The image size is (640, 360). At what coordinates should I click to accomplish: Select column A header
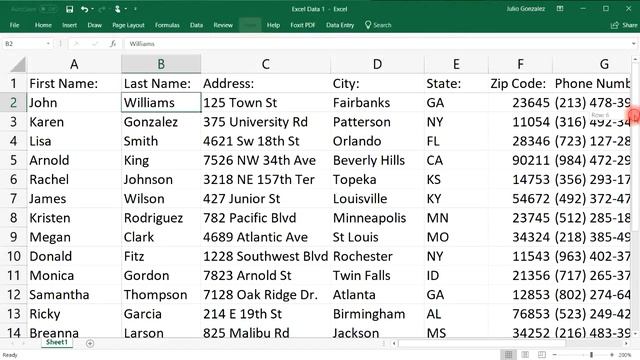point(74,64)
